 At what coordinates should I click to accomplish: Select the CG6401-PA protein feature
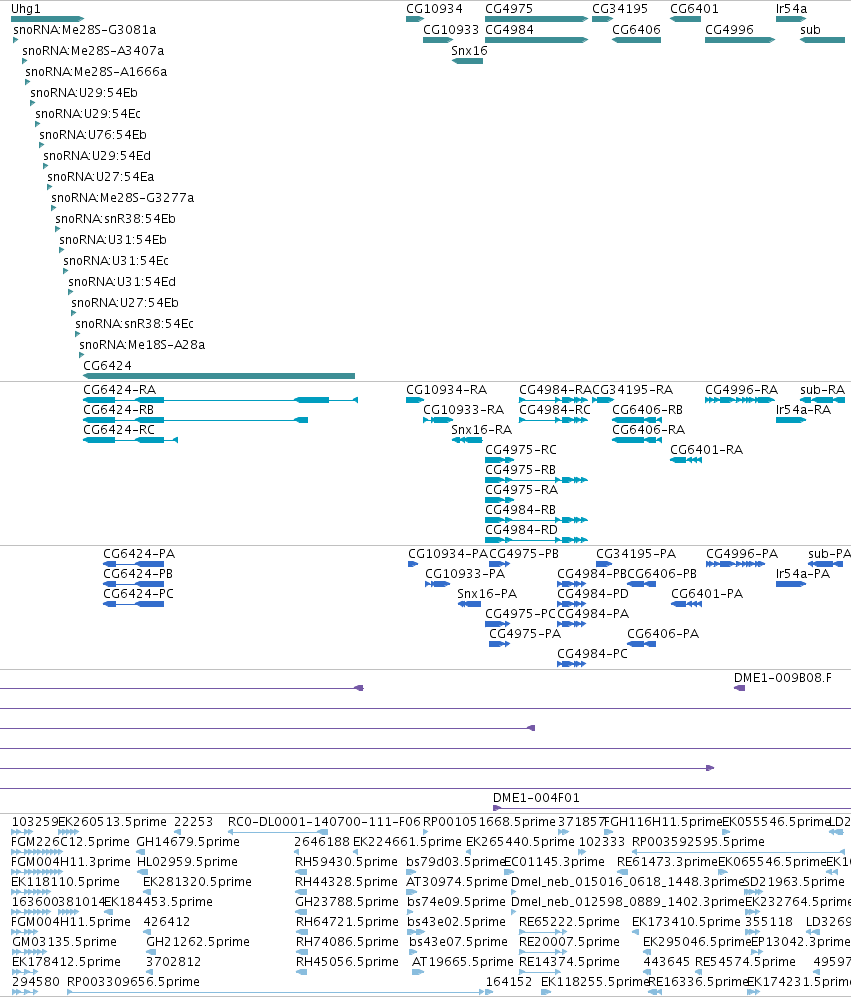[686, 603]
